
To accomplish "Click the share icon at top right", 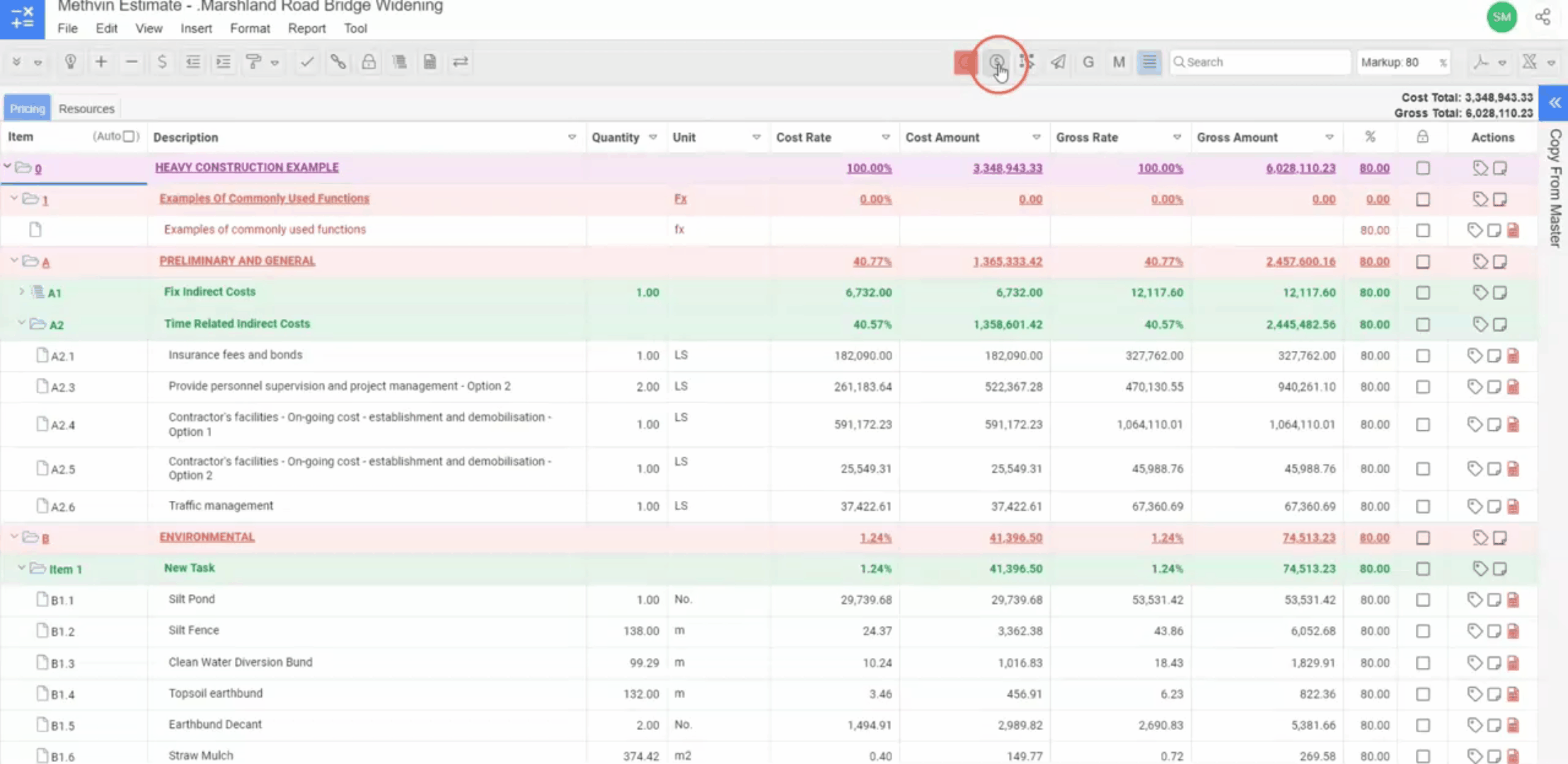I will [1543, 17].
